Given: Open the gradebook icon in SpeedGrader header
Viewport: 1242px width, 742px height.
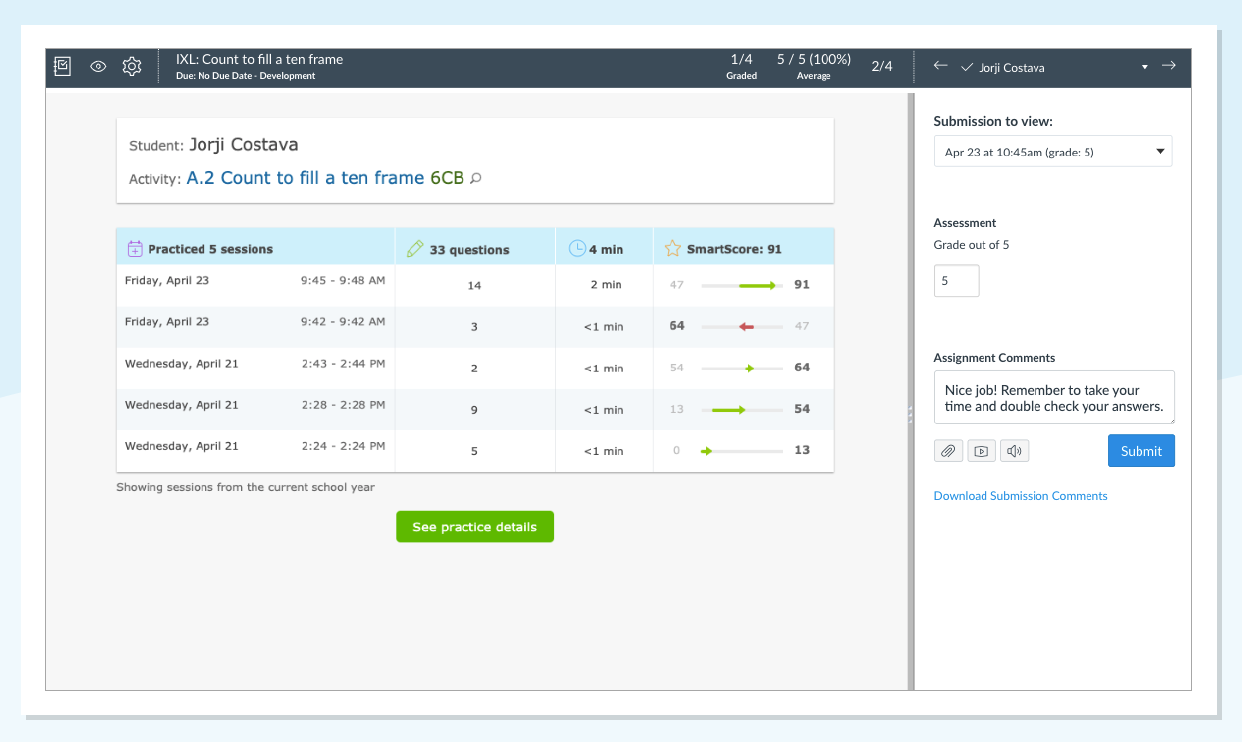Looking at the screenshot, I should point(63,67).
